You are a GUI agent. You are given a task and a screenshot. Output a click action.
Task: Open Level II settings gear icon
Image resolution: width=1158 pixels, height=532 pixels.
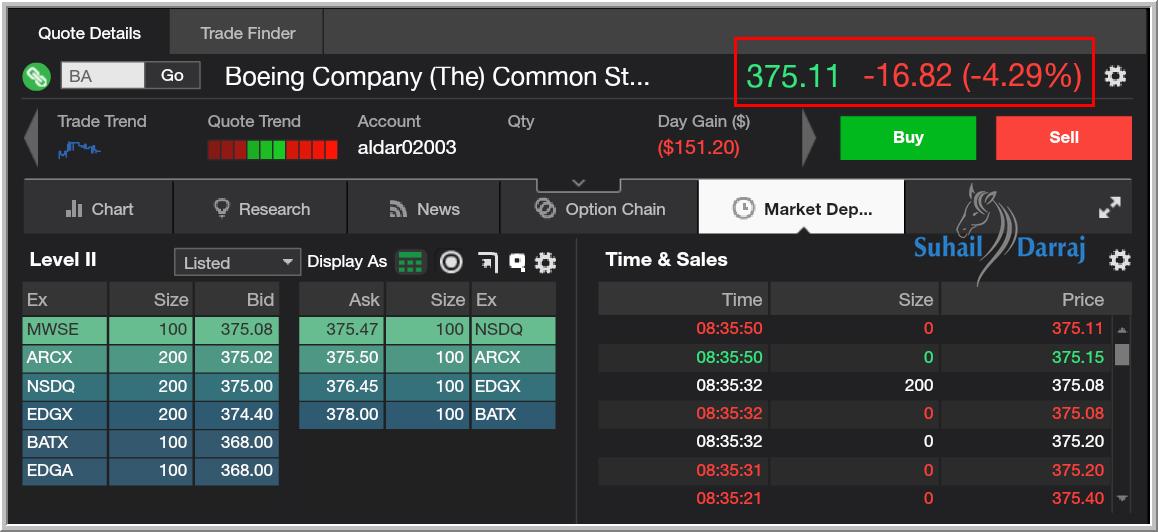(545, 262)
